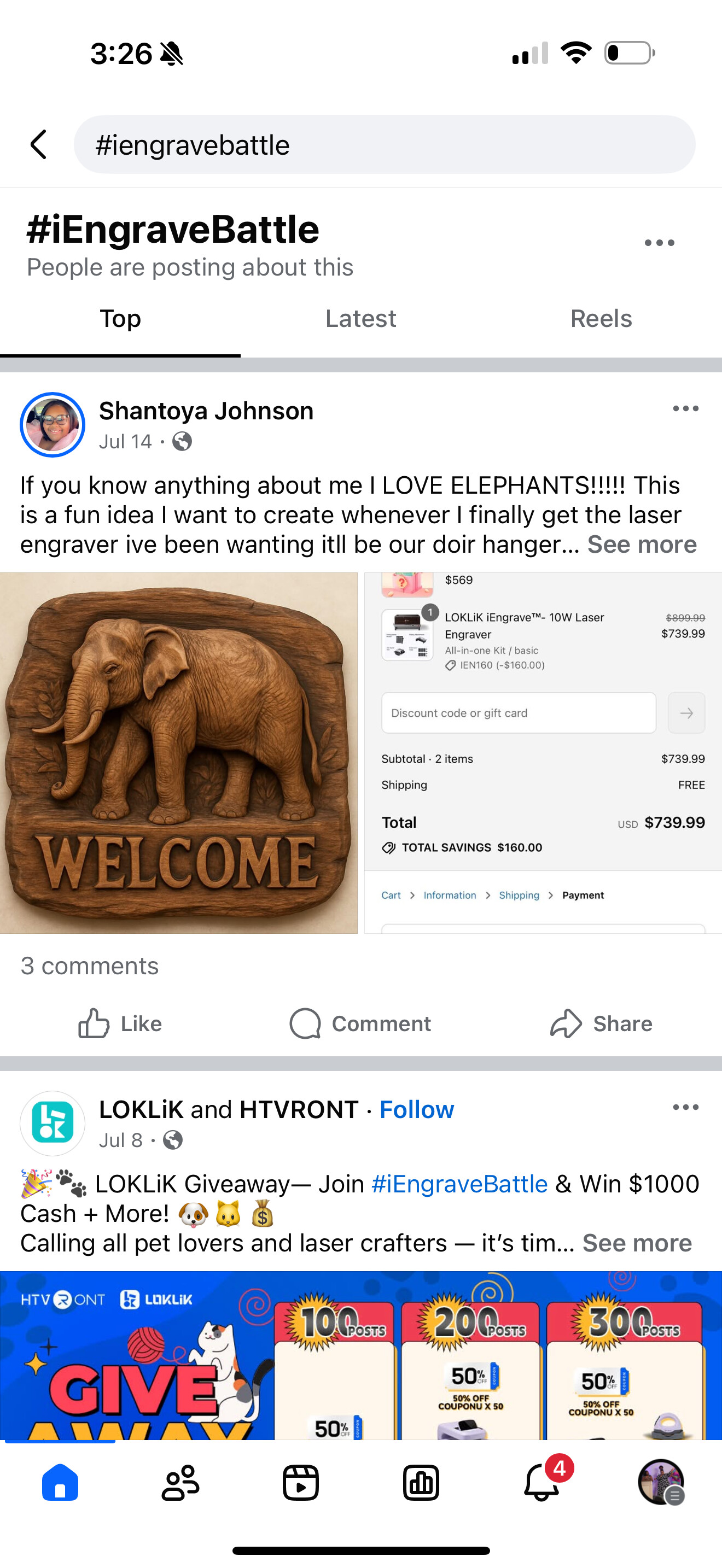Switch to the Latest tab
The image size is (722, 1568).
[360, 319]
